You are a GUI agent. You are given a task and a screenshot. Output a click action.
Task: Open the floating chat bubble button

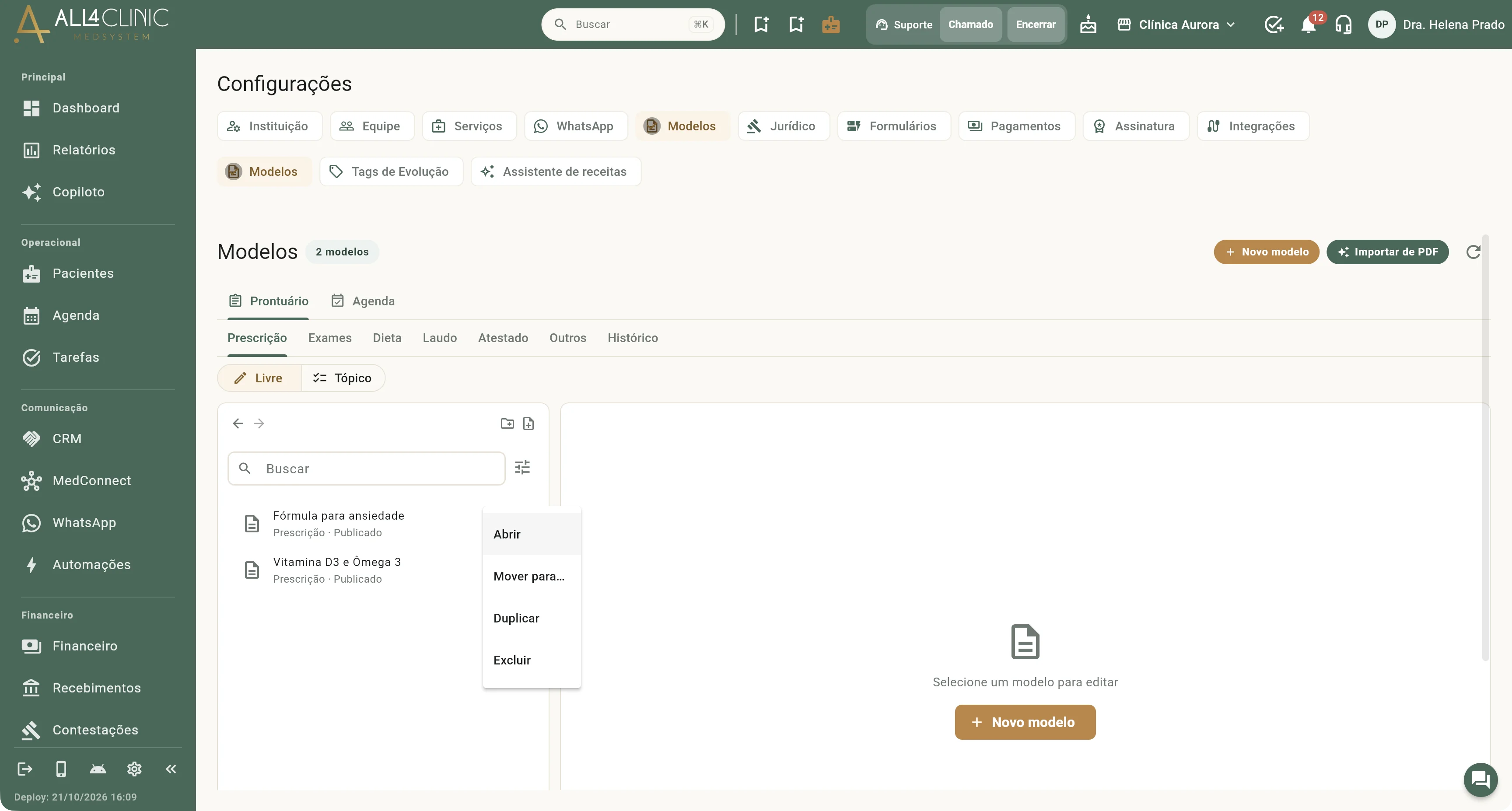tap(1480, 780)
